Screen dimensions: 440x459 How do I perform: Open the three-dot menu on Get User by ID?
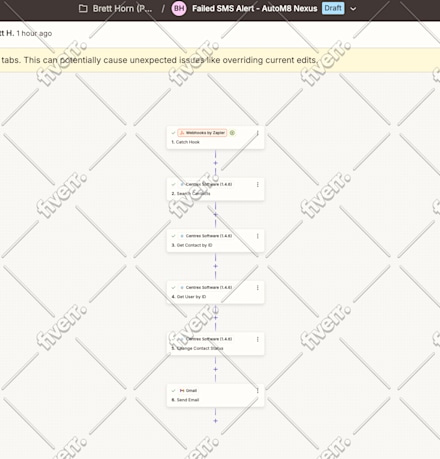click(x=258, y=288)
